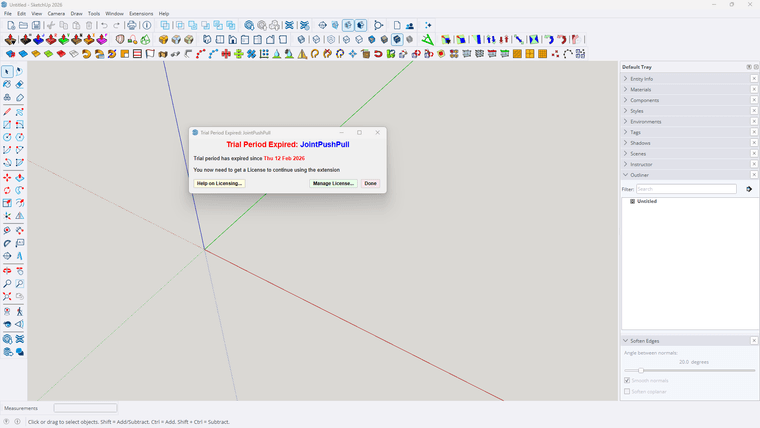This screenshot has height=428, width=760.
Task: Click the angle between normals slider handle
Action: [x=640, y=370]
